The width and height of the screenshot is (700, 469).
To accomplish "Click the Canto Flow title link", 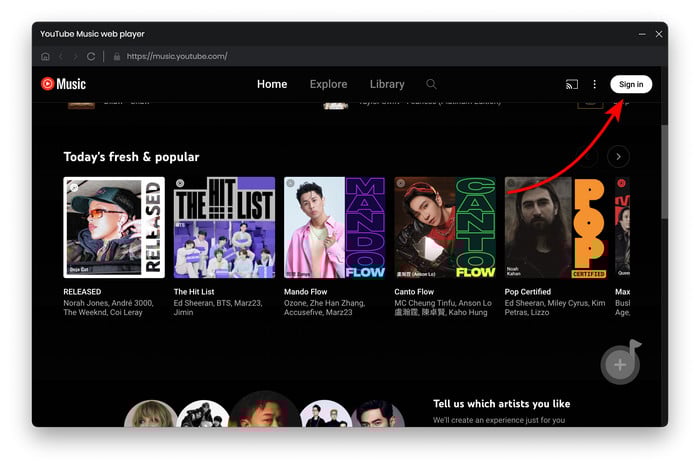I will [x=414, y=291].
